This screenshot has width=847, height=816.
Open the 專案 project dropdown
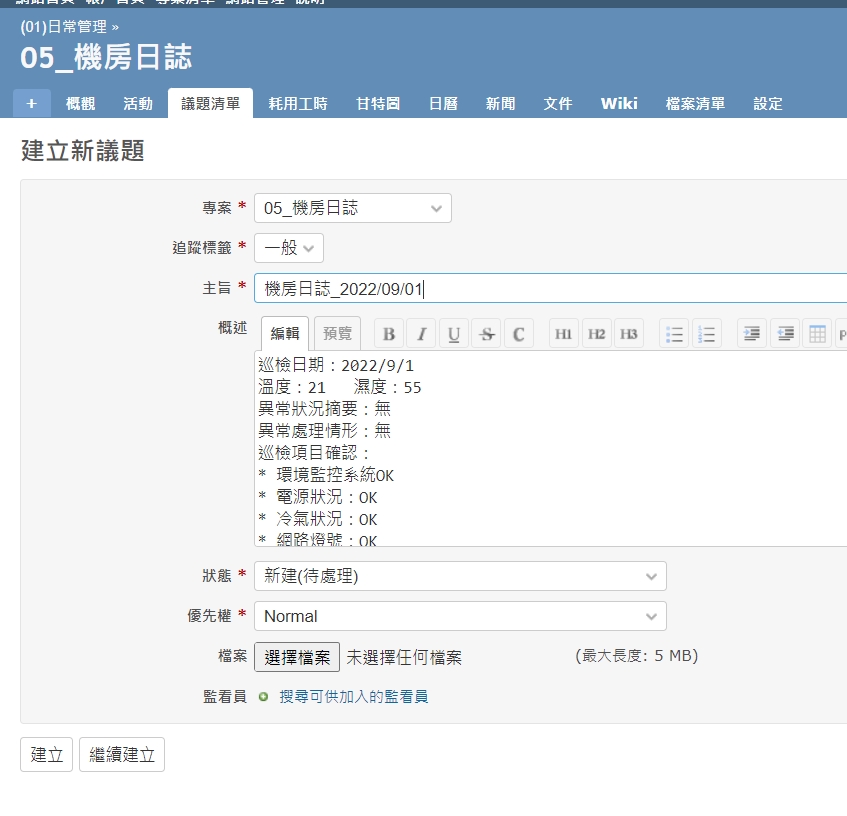point(352,208)
